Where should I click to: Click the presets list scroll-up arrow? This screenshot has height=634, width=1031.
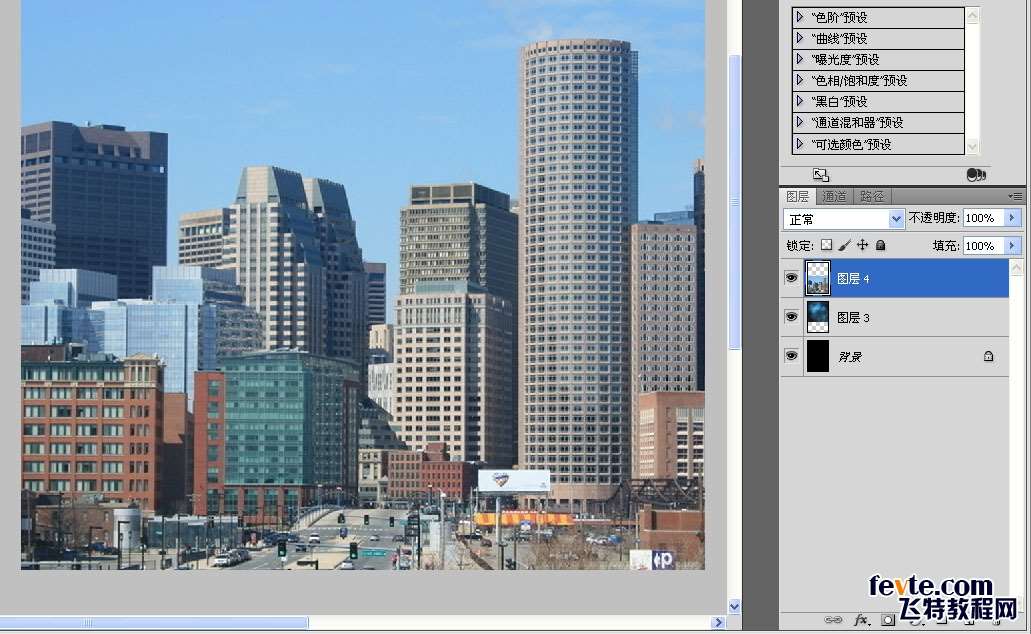click(x=972, y=16)
